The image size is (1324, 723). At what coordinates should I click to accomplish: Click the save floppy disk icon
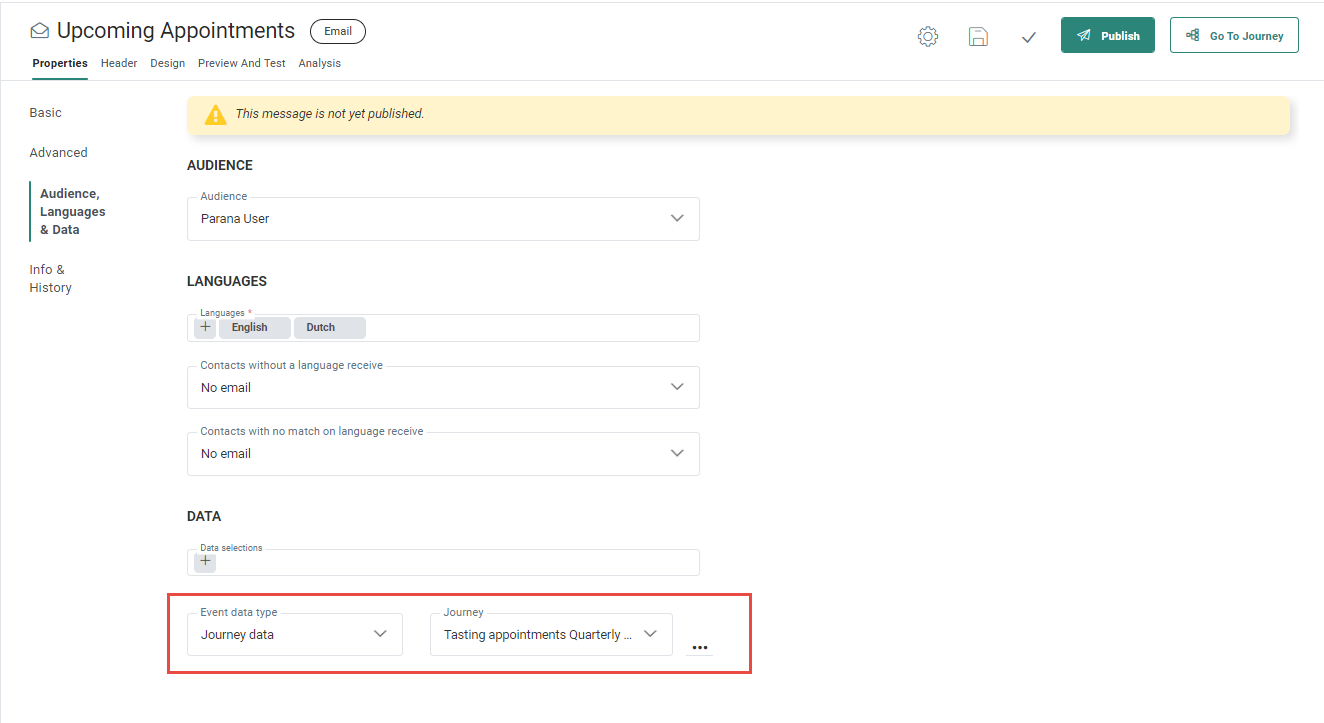(x=978, y=37)
